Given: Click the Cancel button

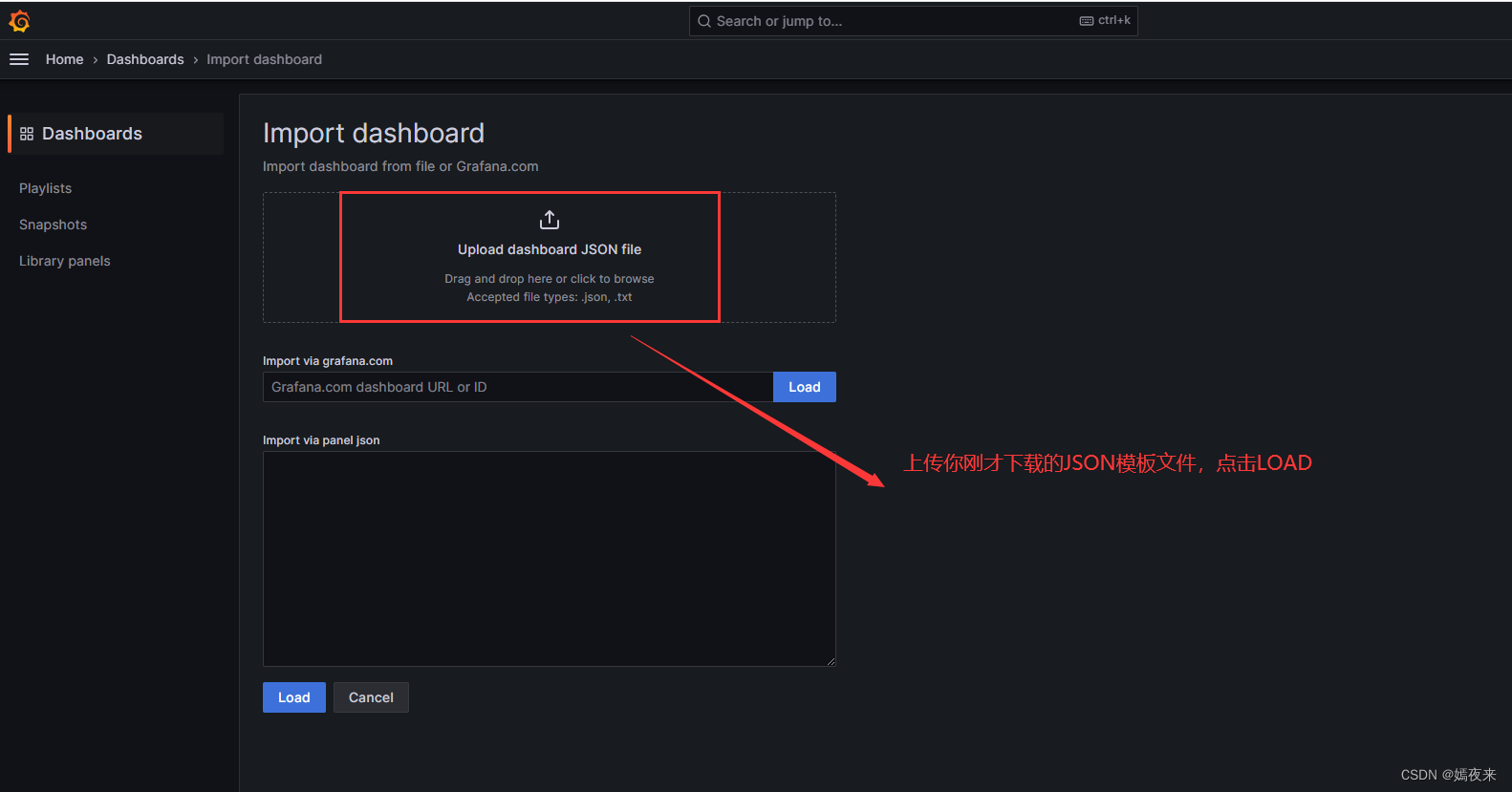Looking at the screenshot, I should [x=371, y=697].
